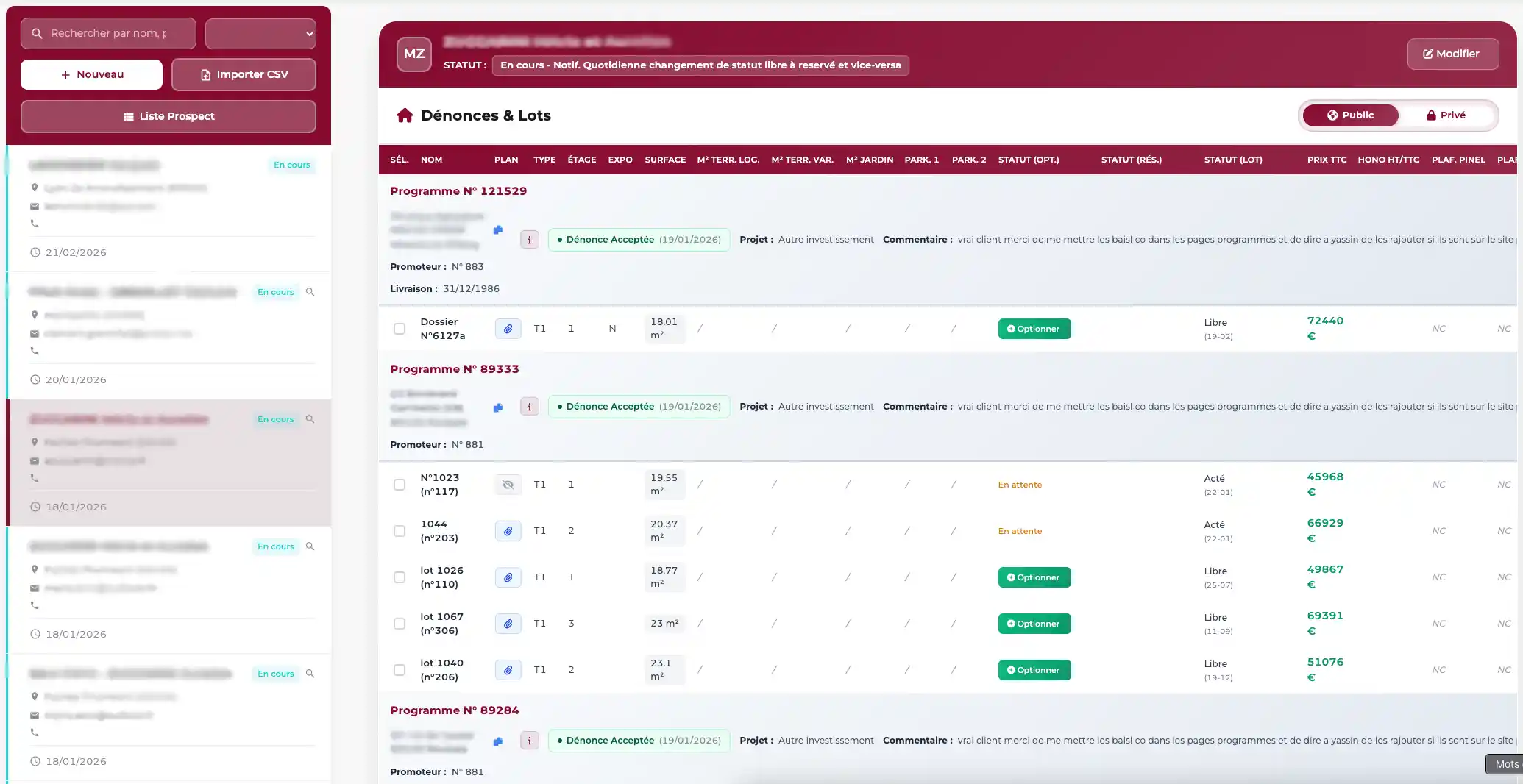1523x784 pixels.
Task: Click the Importer CSV button
Action: click(x=244, y=75)
